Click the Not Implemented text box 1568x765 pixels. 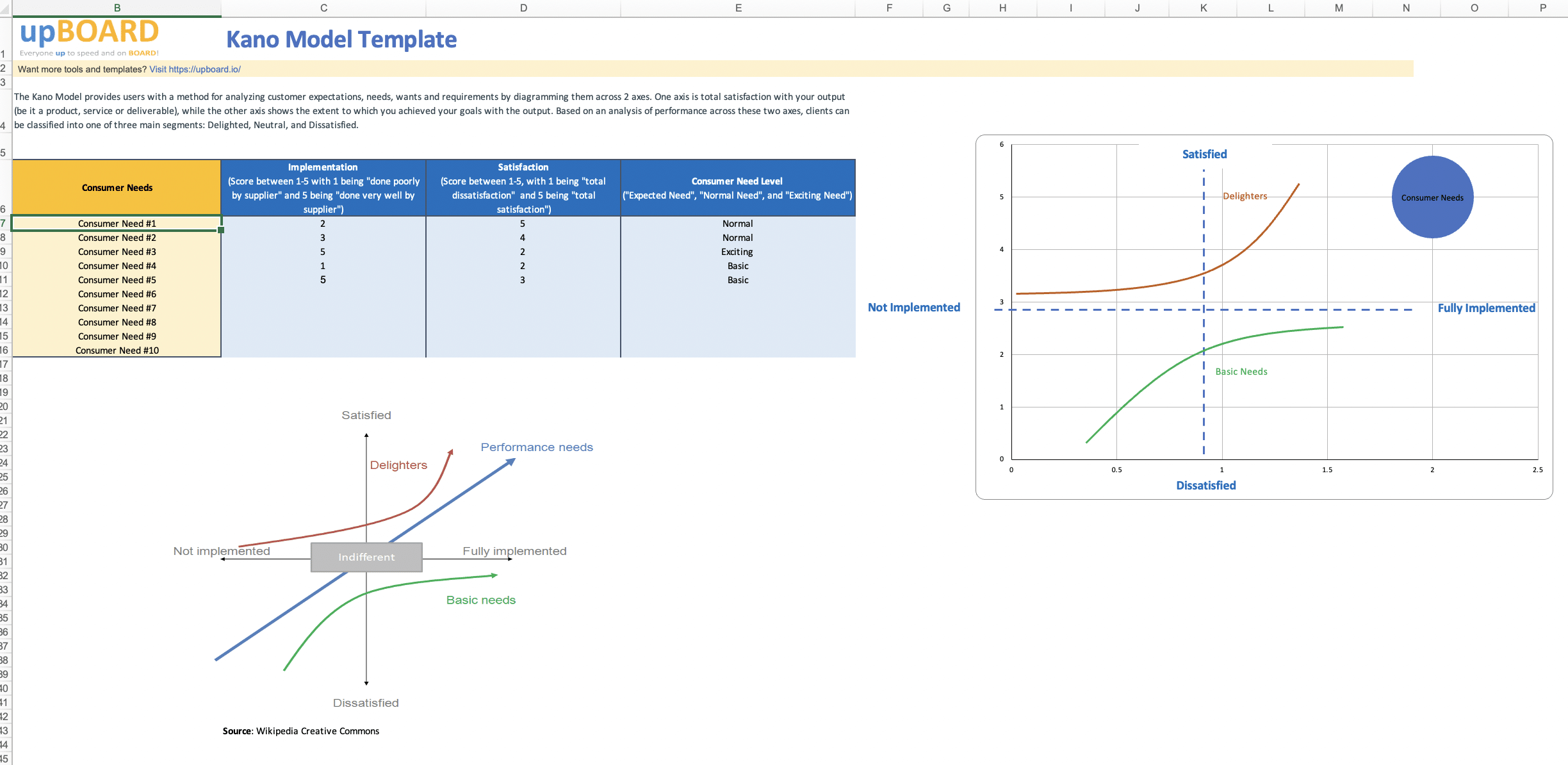point(913,308)
